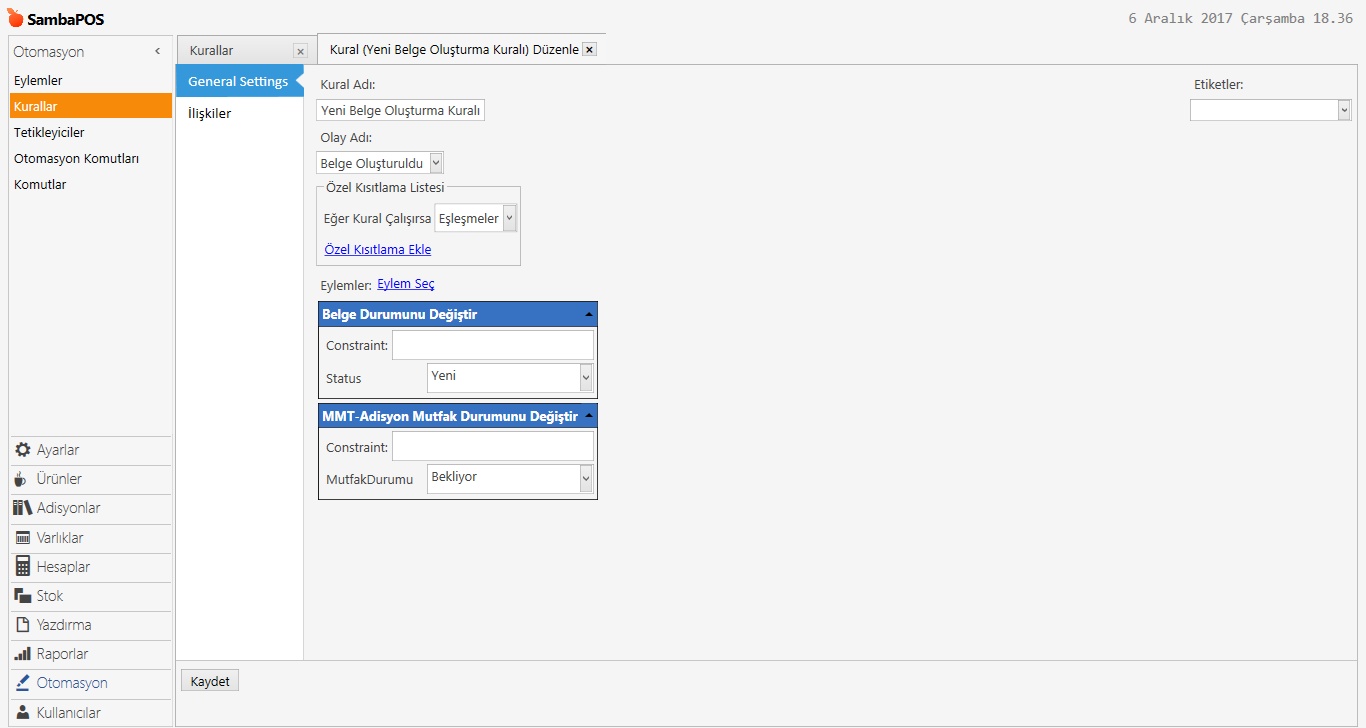1366x728 pixels.
Task: Click the Varlıklar panel icon
Action: pyautogui.click(x=23, y=537)
